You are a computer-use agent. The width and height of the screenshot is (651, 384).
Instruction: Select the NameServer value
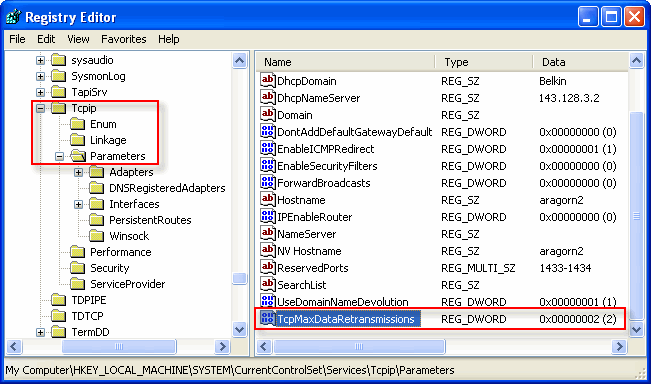coord(306,234)
